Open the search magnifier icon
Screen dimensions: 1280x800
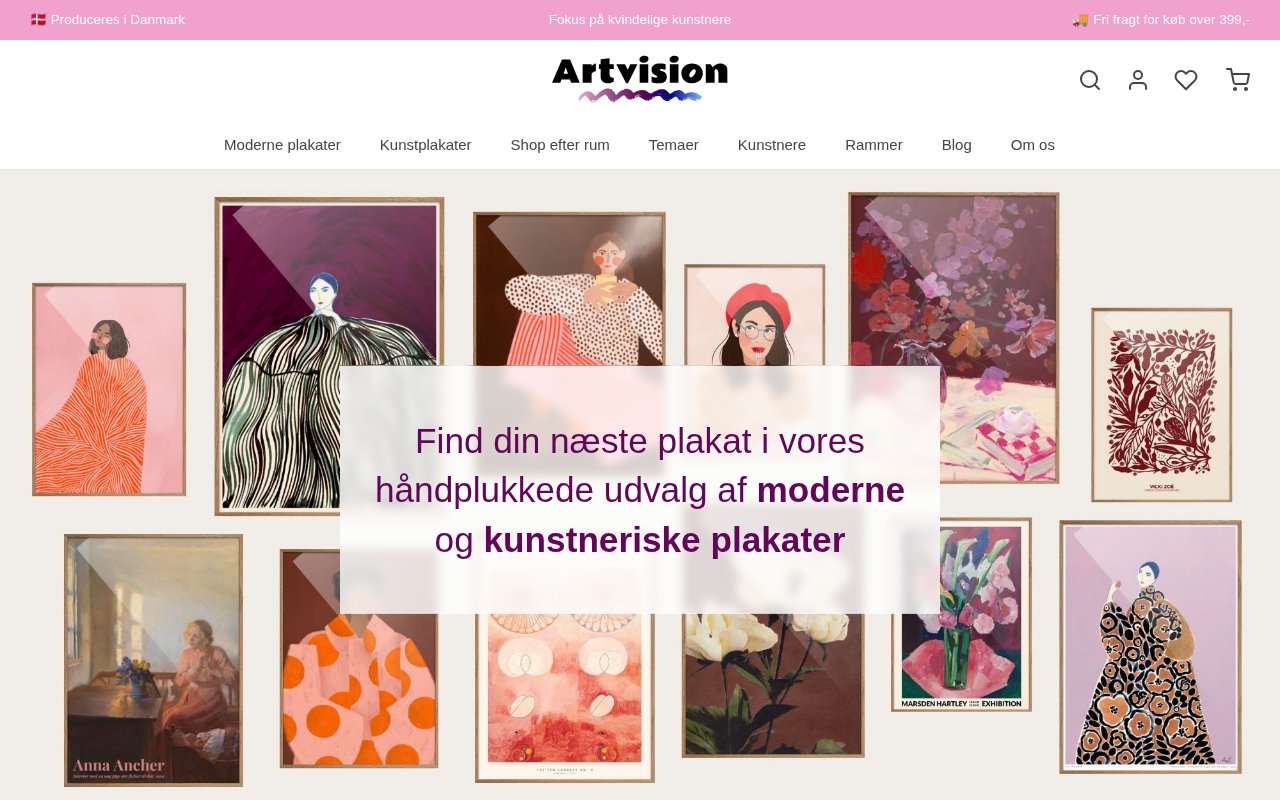pos(1090,80)
